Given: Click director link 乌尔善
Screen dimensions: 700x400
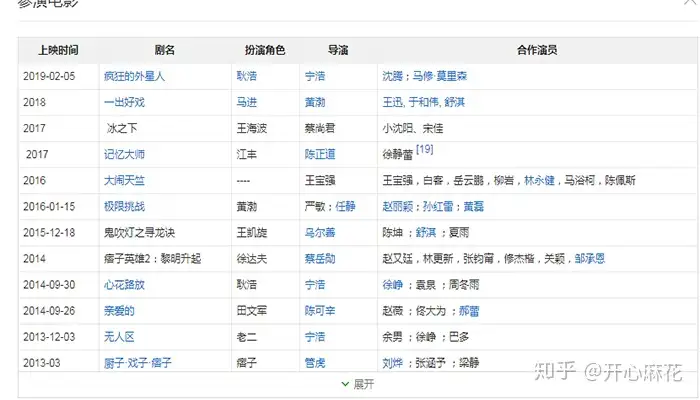Looking at the screenshot, I should [x=320, y=233].
